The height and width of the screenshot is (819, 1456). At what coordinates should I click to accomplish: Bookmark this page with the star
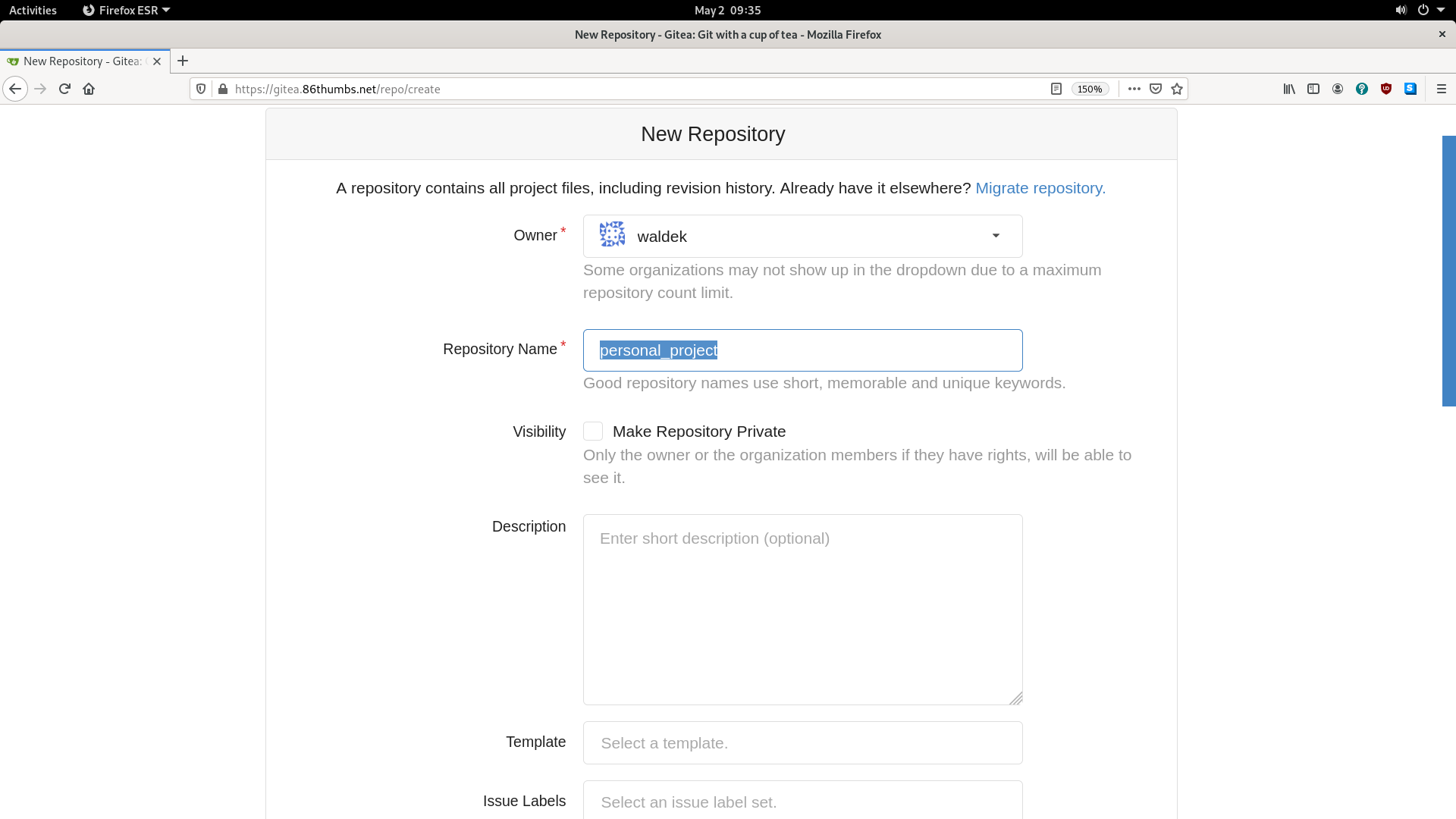(x=1177, y=89)
